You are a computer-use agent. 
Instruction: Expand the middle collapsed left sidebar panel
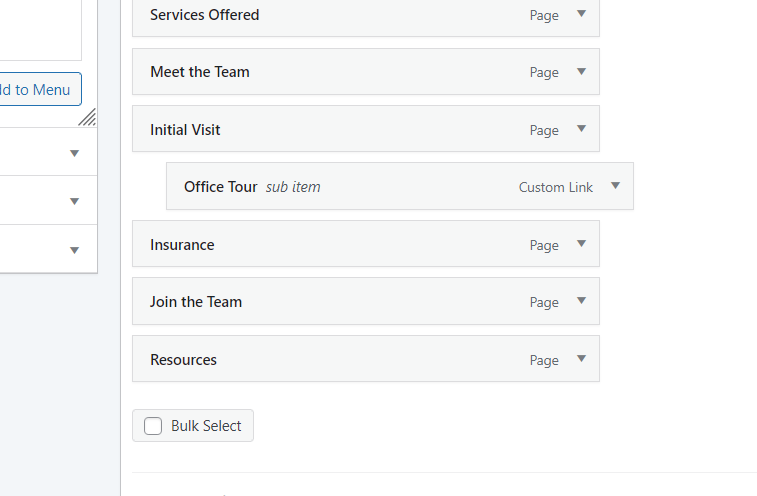(x=74, y=201)
